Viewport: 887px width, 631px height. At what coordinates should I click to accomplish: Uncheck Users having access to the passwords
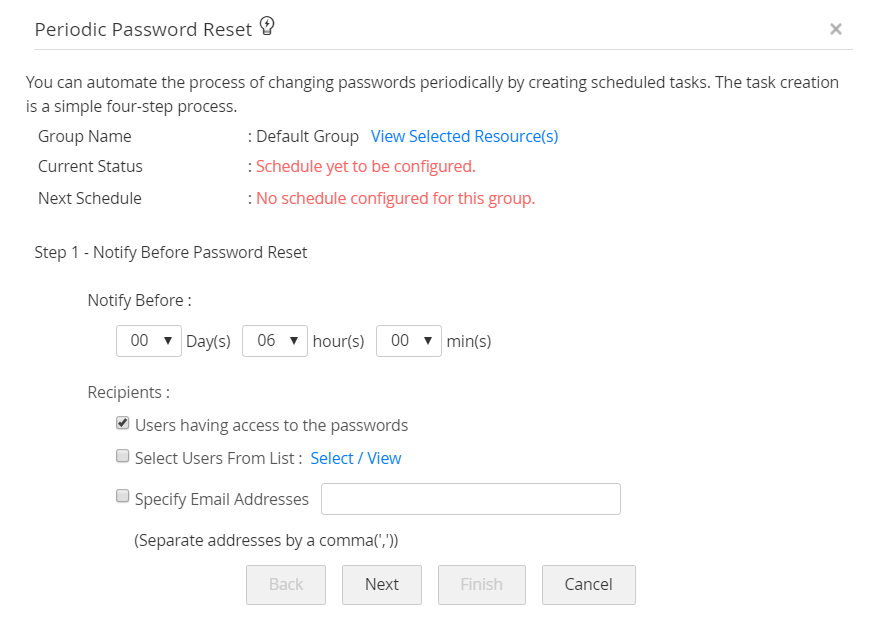(x=123, y=424)
